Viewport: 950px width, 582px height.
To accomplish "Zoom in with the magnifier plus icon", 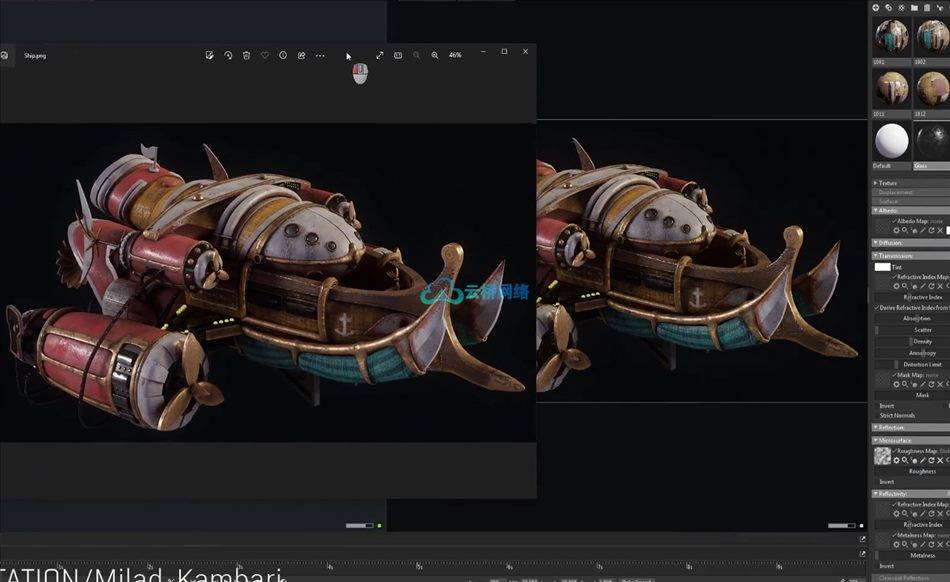I will point(434,55).
